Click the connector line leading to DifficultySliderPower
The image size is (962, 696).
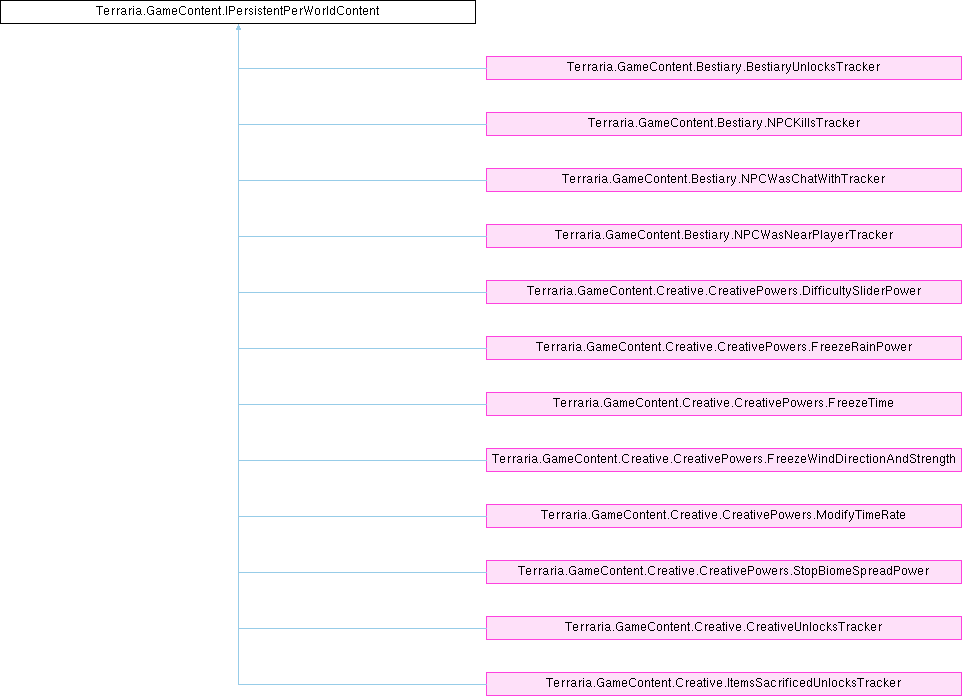362,292
